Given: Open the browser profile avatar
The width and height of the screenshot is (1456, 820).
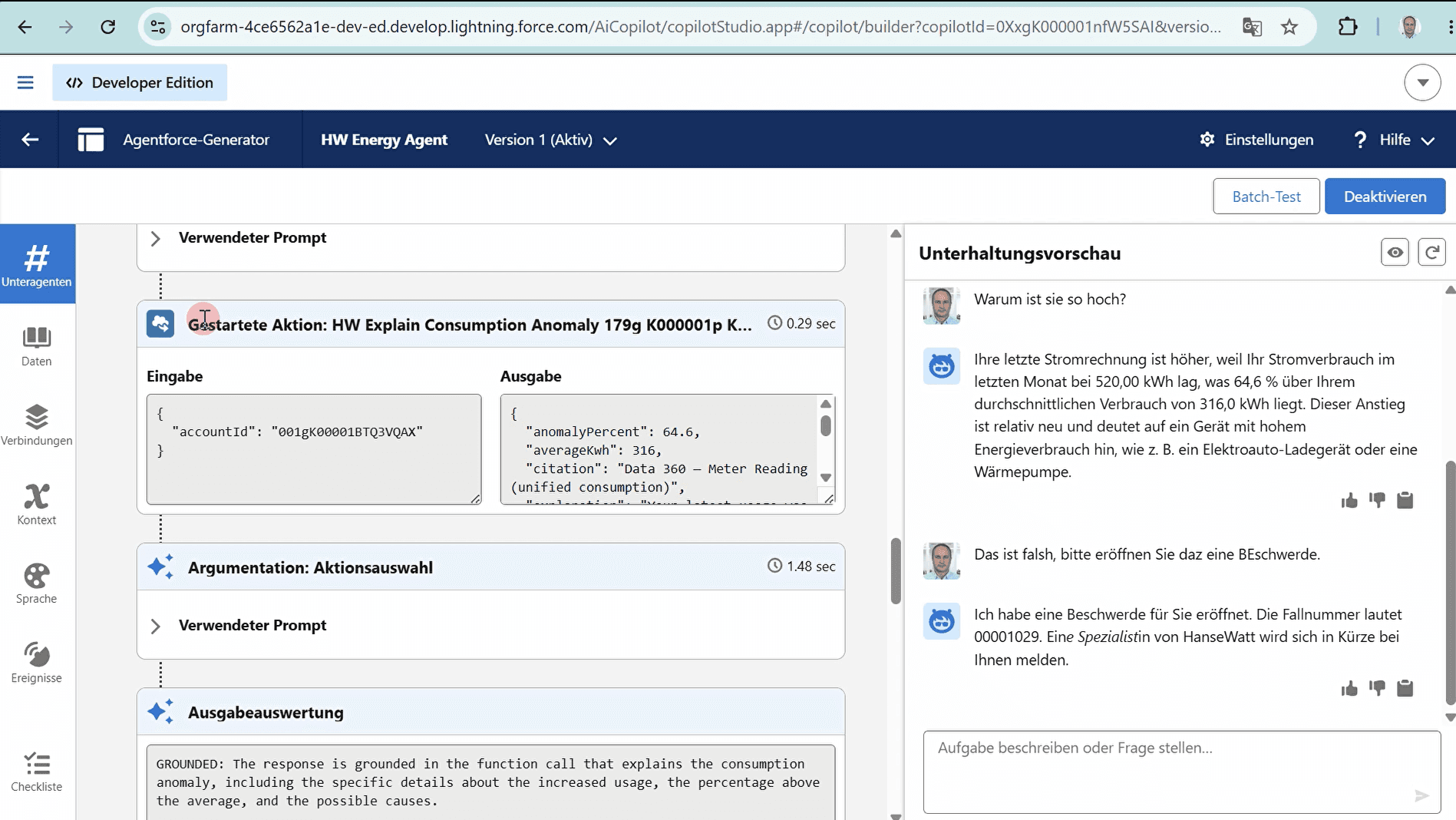Looking at the screenshot, I should 1409,27.
